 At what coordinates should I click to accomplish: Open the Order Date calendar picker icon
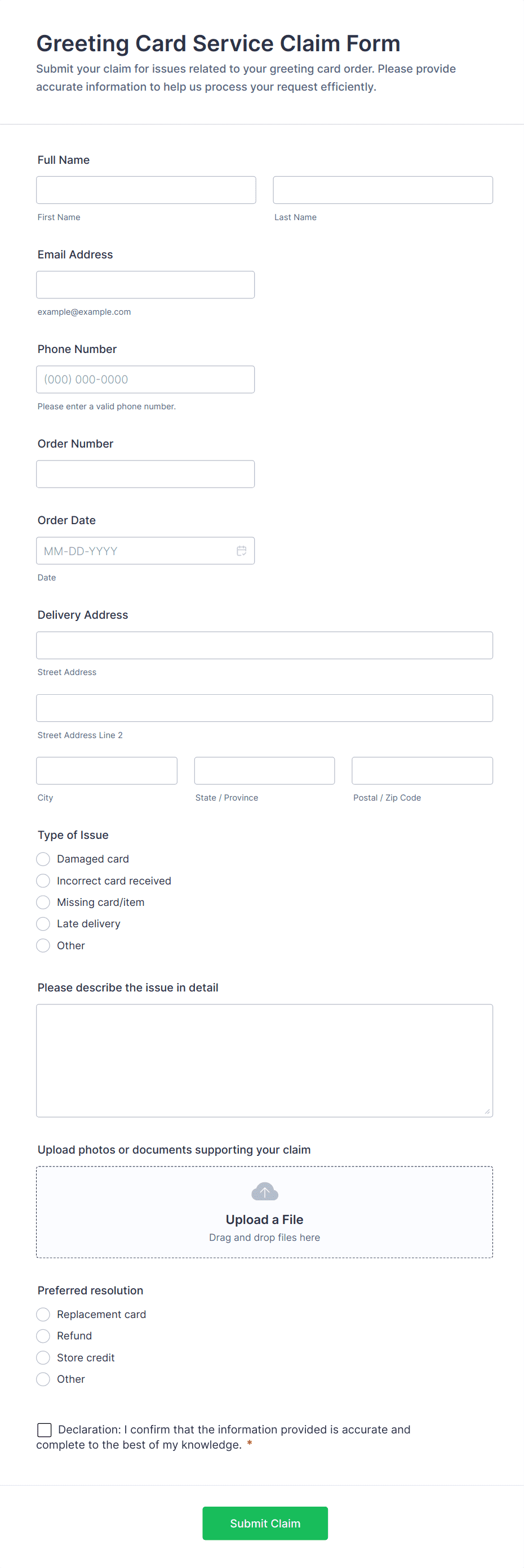[x=241, y=550]
